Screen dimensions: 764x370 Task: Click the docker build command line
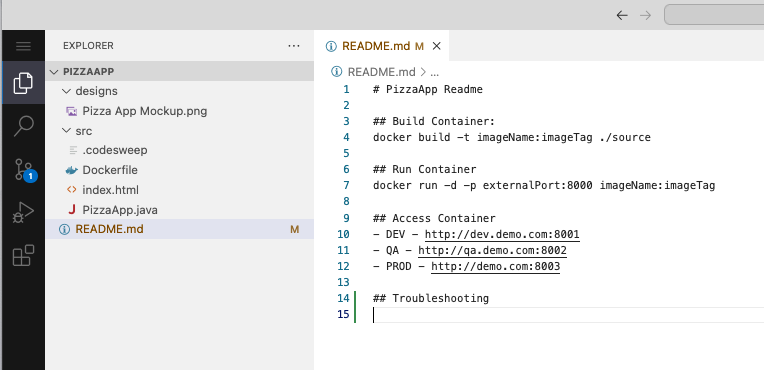[x=512, y=138]
